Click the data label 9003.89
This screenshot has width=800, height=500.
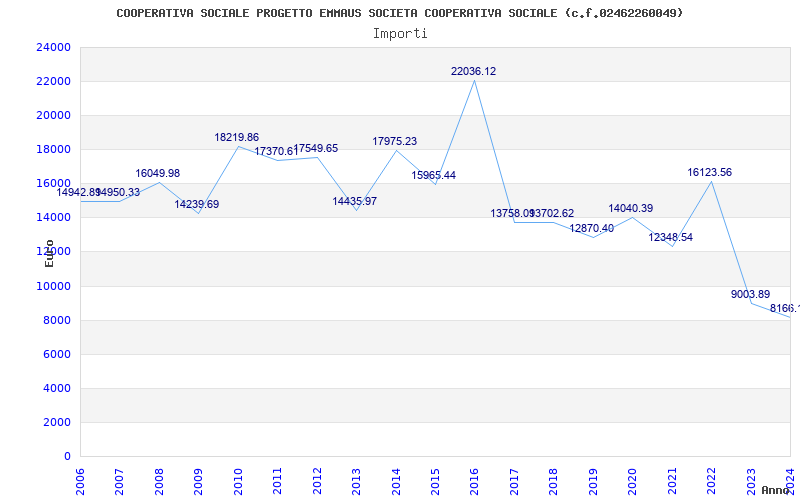pos(751,294)
